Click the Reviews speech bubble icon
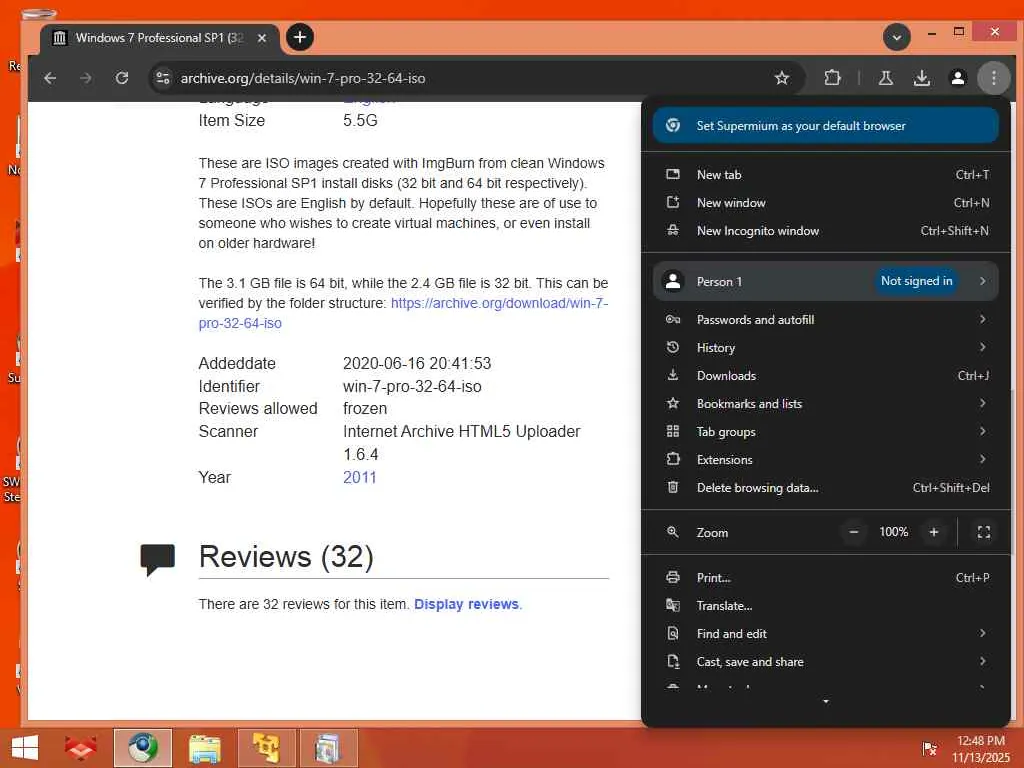 click(157, 559)
